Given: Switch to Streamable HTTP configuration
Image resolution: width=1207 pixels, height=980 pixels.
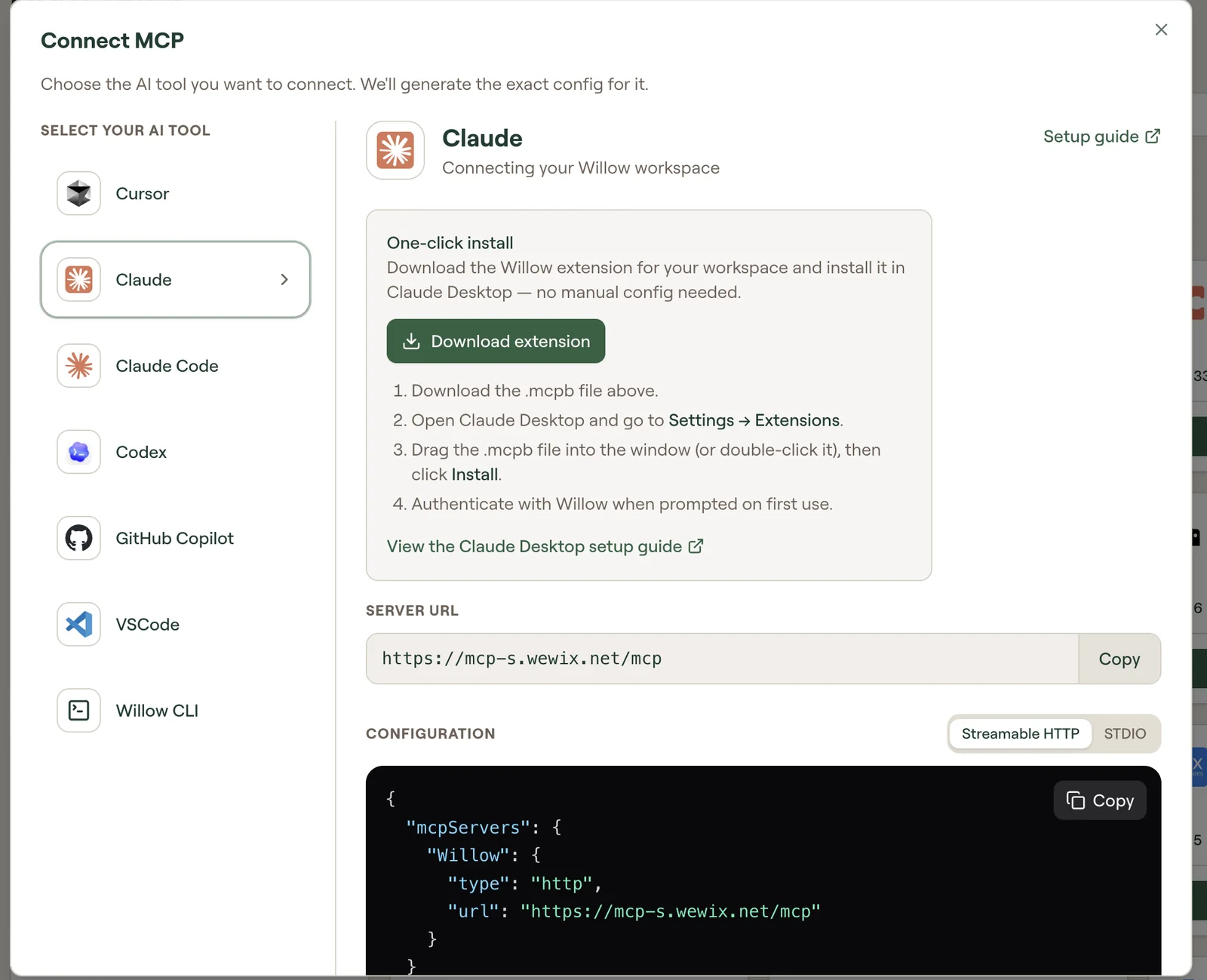Looking at the screenshot, I should pos(1020,733).
